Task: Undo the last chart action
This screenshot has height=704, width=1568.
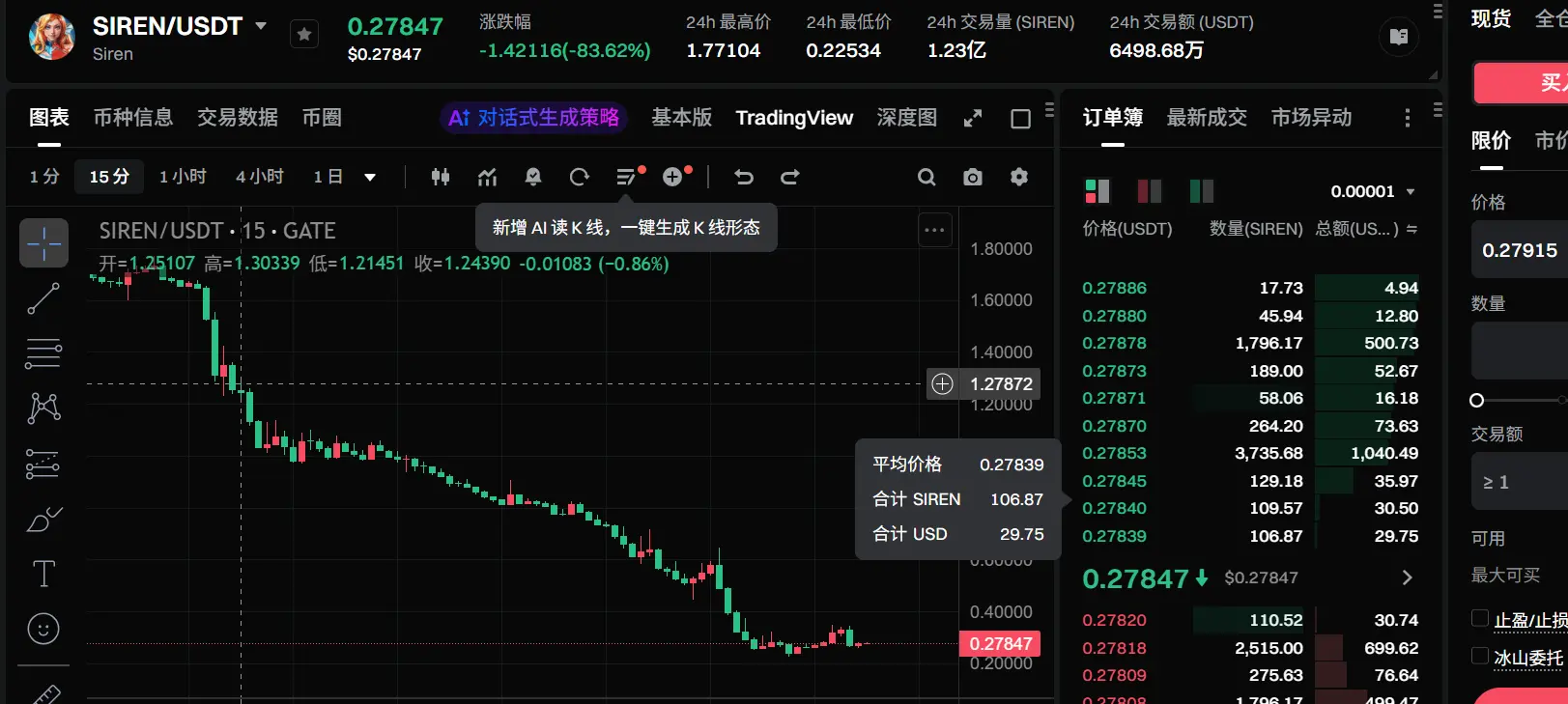Action: [744, 177]
